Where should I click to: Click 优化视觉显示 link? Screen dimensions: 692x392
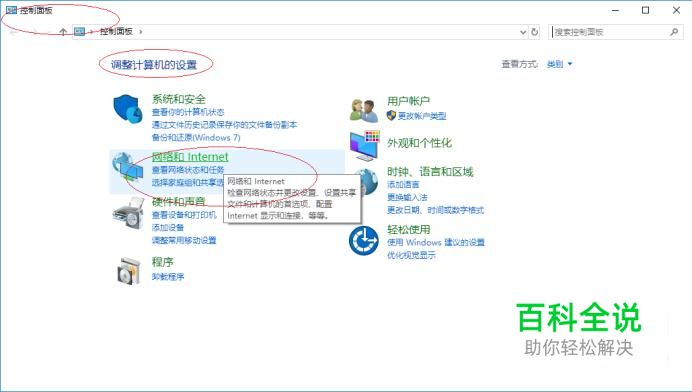click(x=411, y=255)
